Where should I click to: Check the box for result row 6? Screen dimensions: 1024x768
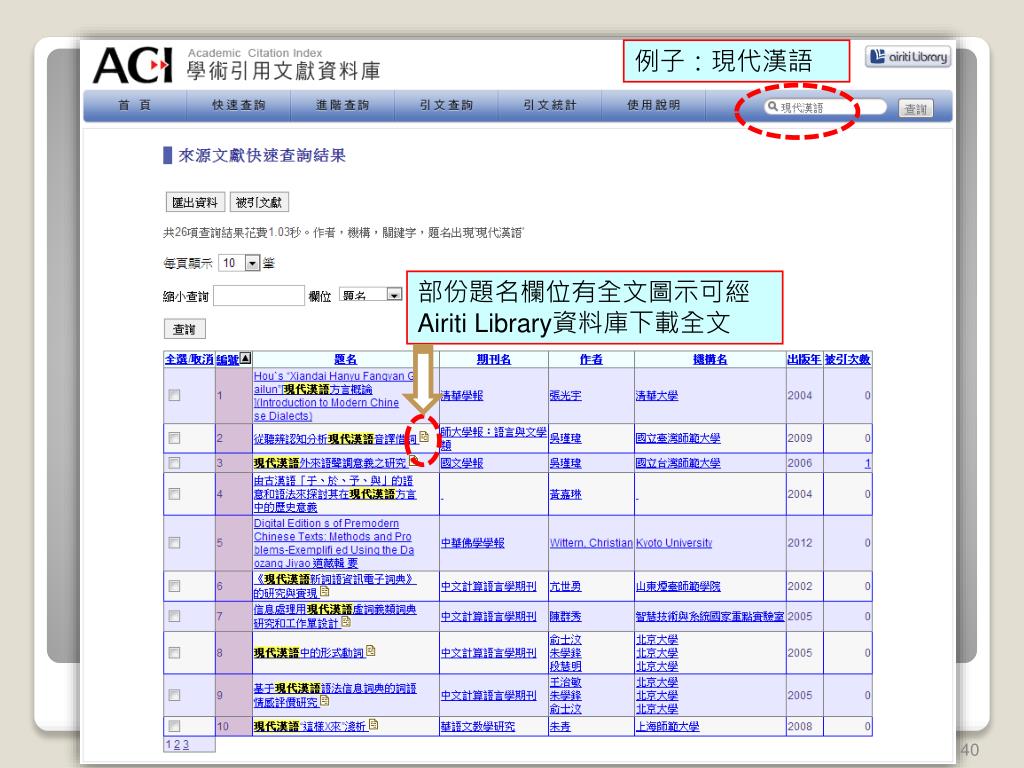pyautogui.click(x=174, y=586)
